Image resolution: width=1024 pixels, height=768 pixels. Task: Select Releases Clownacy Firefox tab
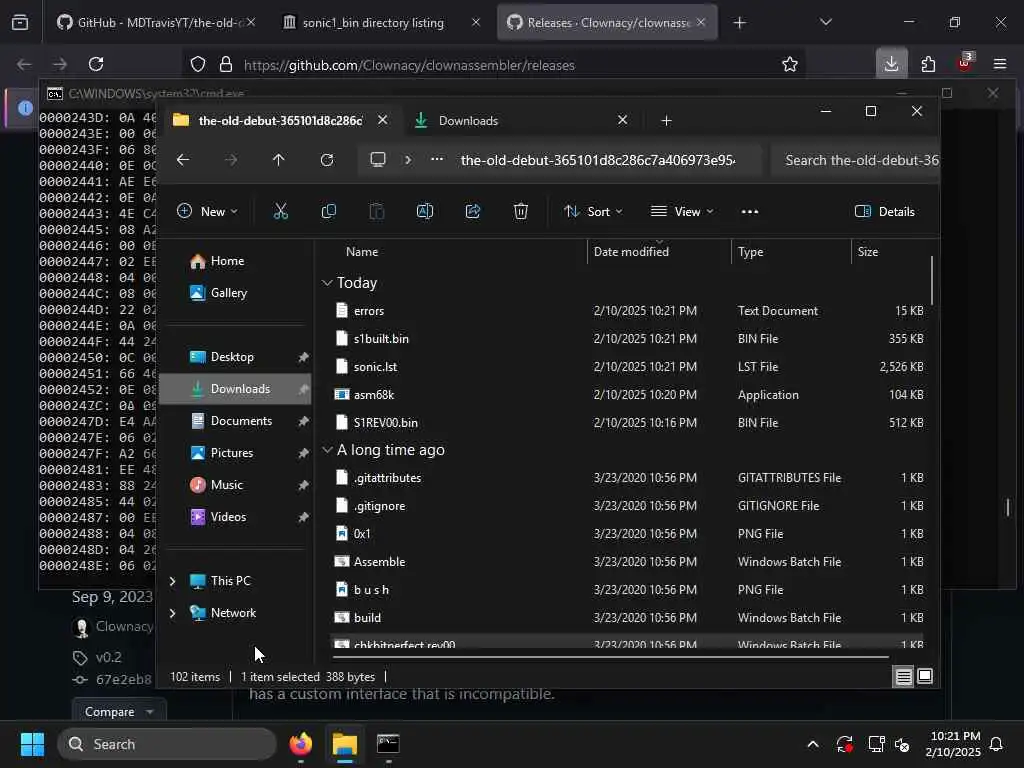point(607,23)
